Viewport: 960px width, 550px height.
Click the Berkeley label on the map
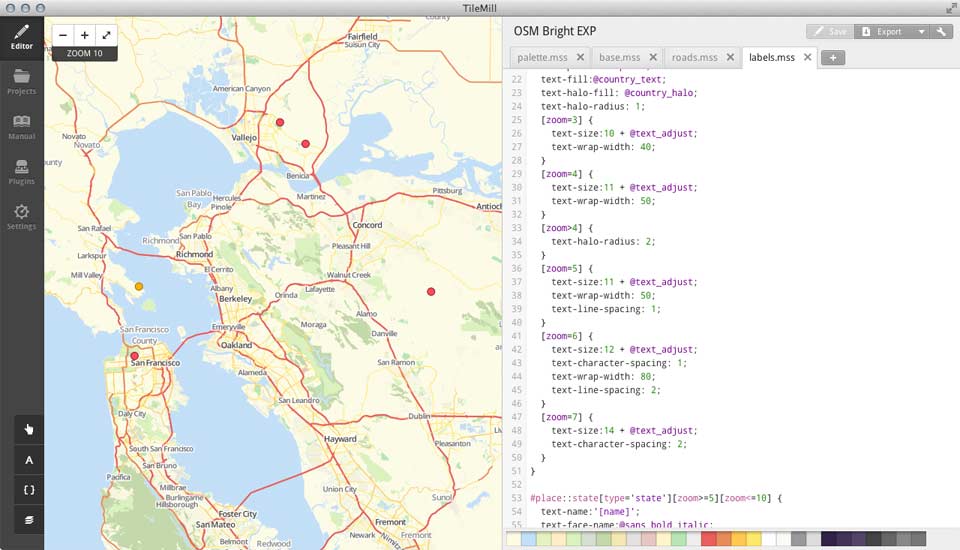click(235, 299)
